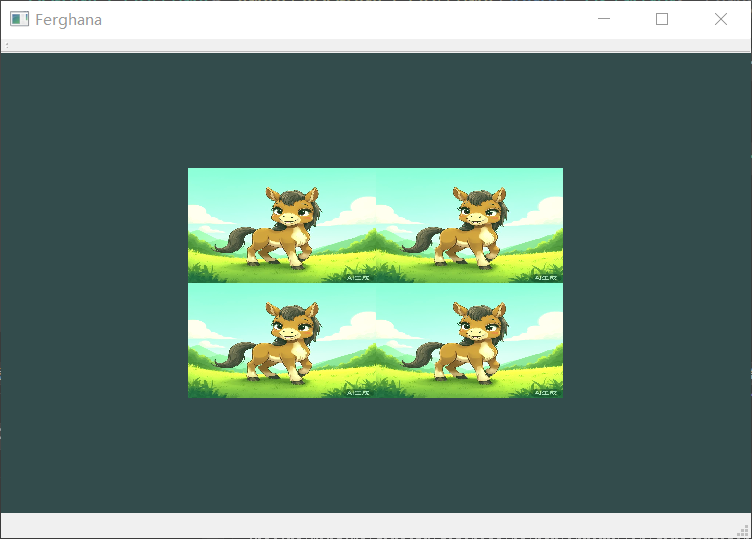752x539 pixels.
Task: Click the Ferghana app icon in title bar
Action: pos(20,19)
